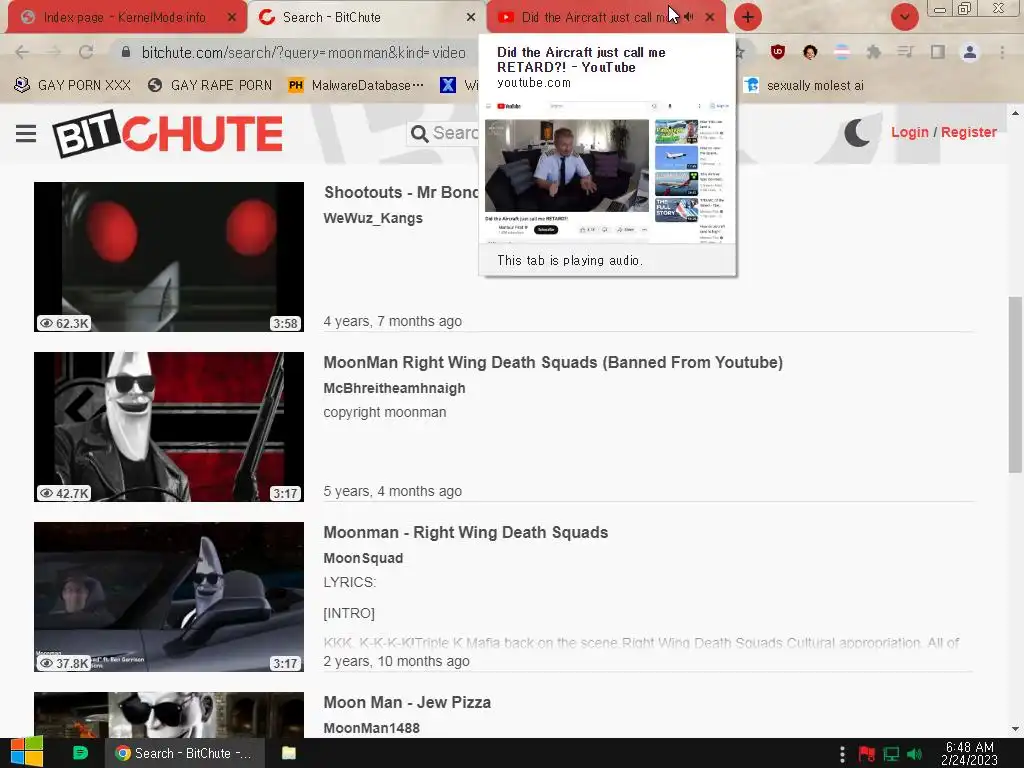
Task: Click the Login link
Action: click(x=910, y=132)
